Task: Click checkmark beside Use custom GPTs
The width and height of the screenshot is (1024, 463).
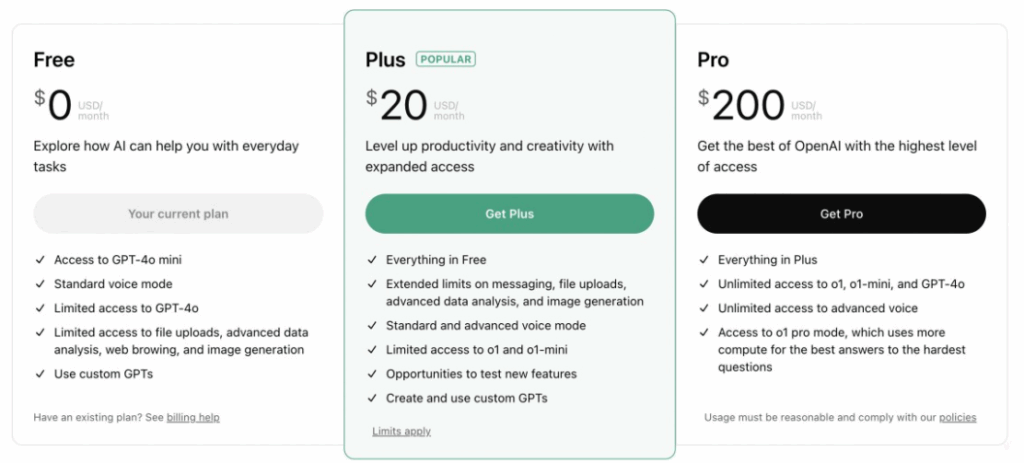Action: (39, 374)
